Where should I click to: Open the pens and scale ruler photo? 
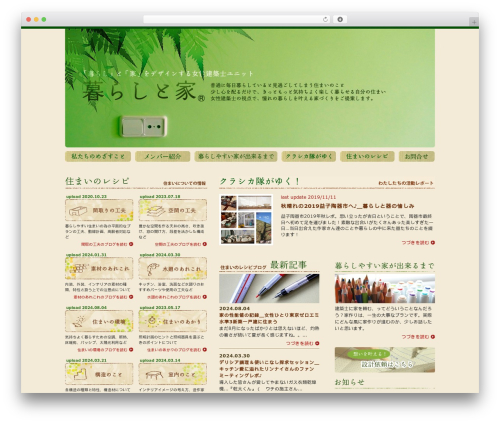[x=269, y=288]
